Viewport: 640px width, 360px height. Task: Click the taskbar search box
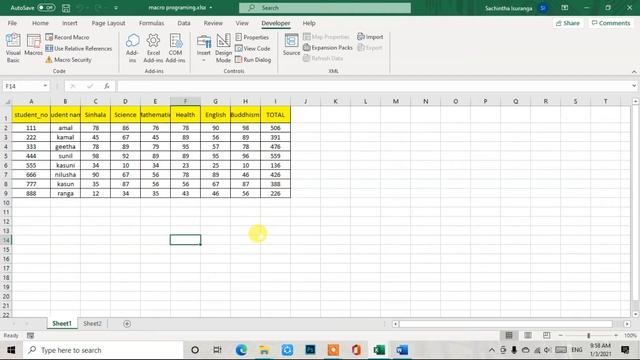[x=103, y=350]
